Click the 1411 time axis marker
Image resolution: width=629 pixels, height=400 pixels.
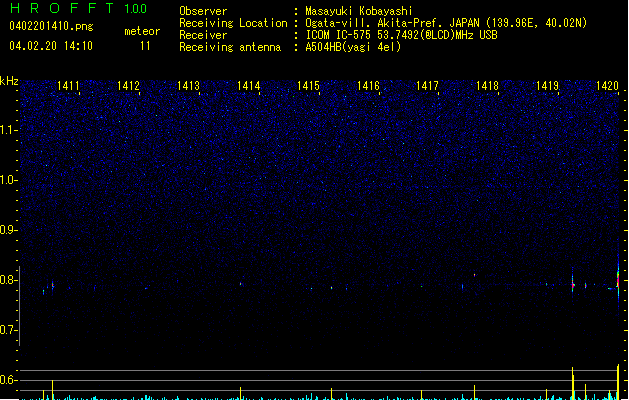(x=68, y=86)
